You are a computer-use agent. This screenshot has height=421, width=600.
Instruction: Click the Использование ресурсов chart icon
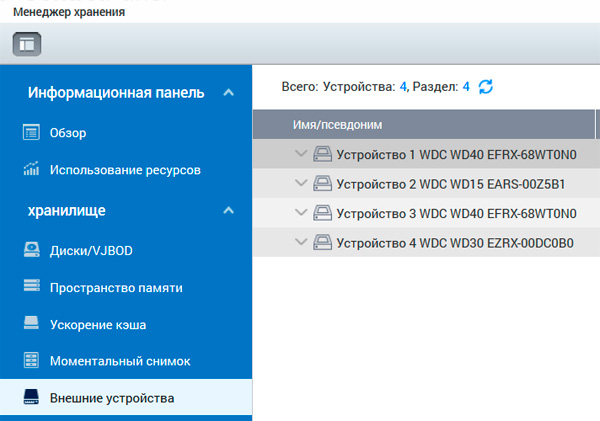(x=31, y=170)
